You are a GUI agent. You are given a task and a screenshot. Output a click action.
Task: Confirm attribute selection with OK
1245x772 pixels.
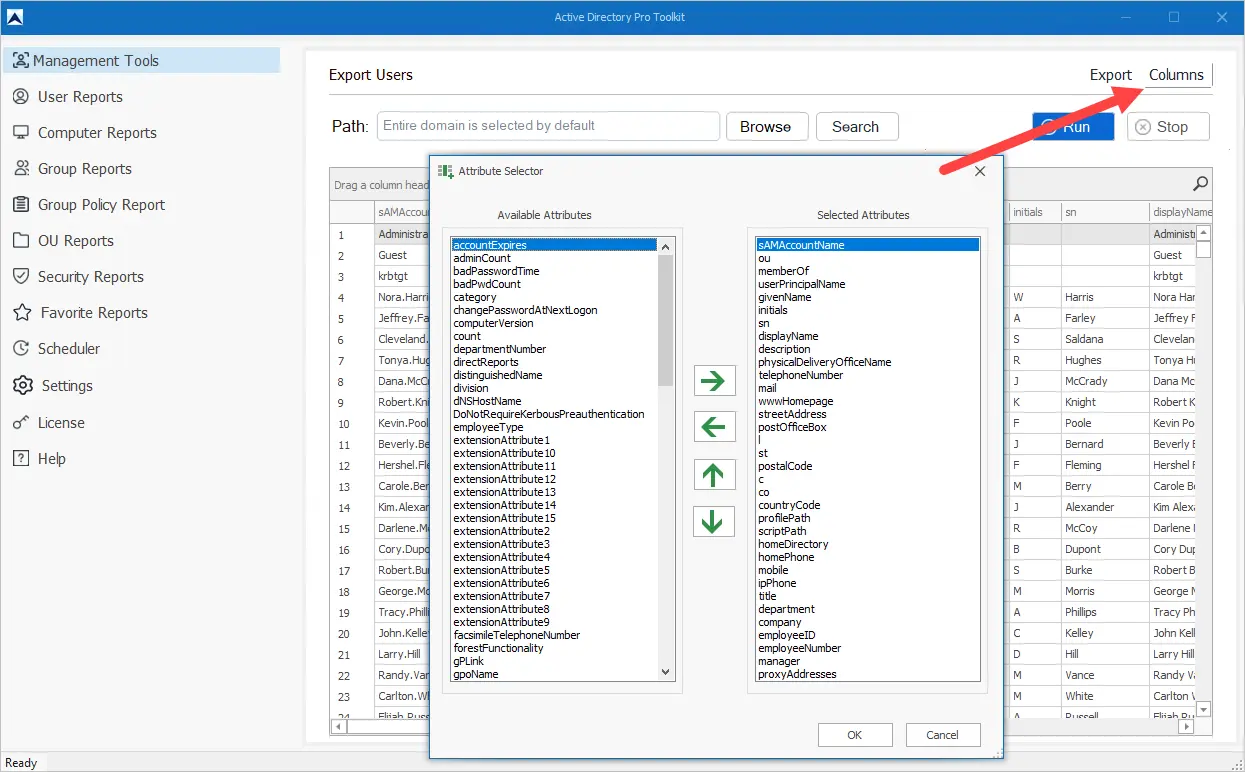[855, 735]
